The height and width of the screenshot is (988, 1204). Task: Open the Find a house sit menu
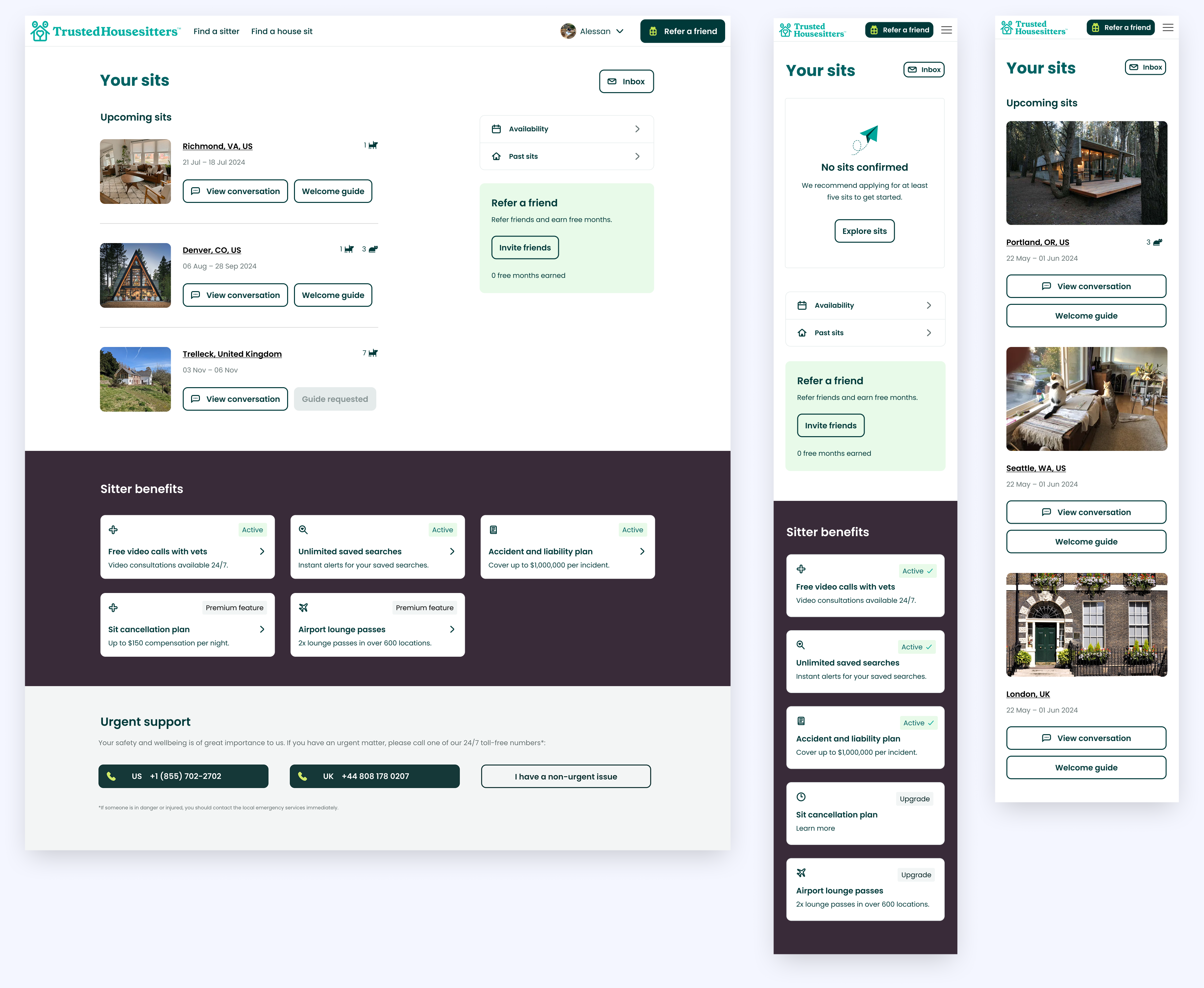(282, 31)
